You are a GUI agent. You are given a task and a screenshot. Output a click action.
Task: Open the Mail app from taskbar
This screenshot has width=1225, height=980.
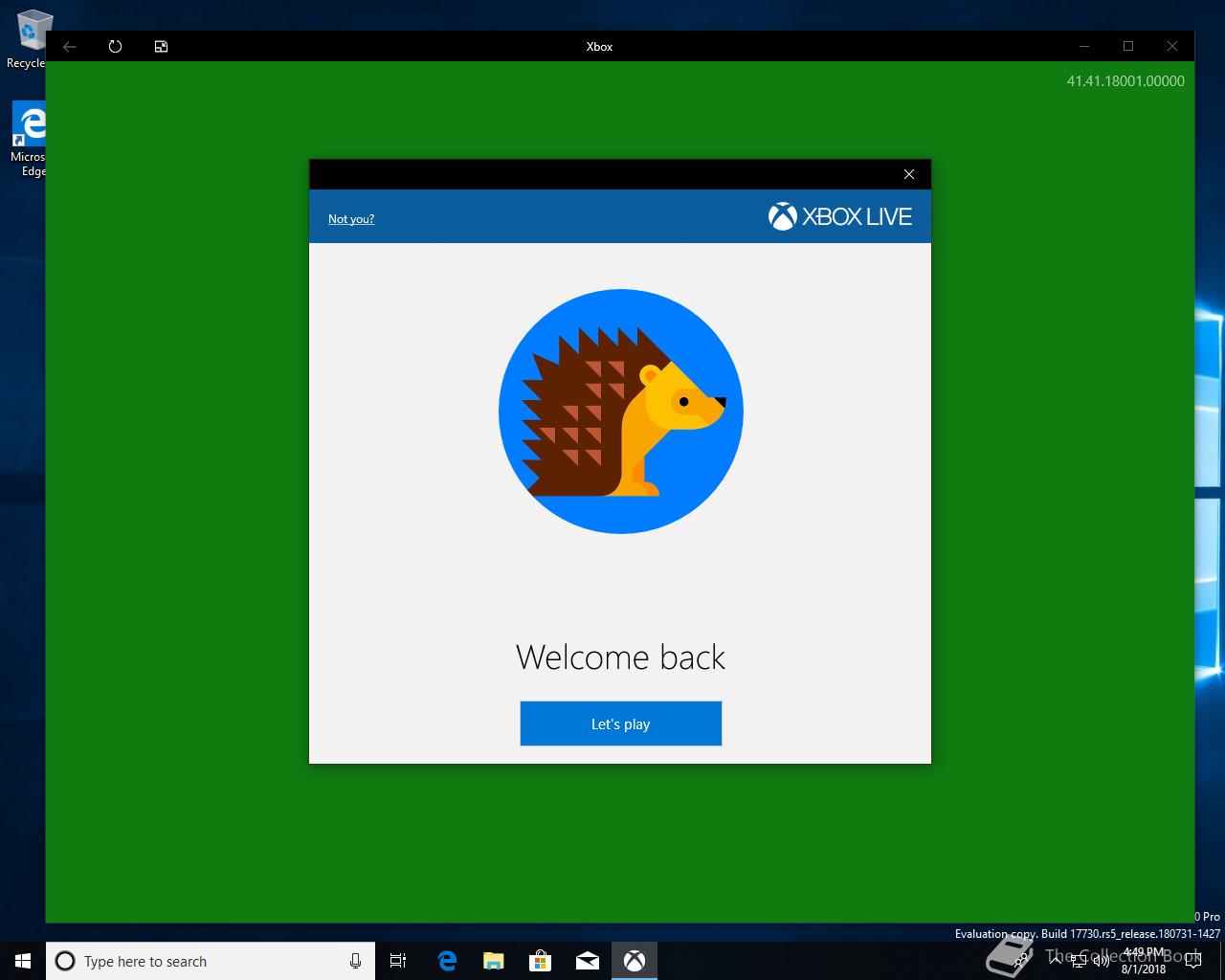coord(587,961)
